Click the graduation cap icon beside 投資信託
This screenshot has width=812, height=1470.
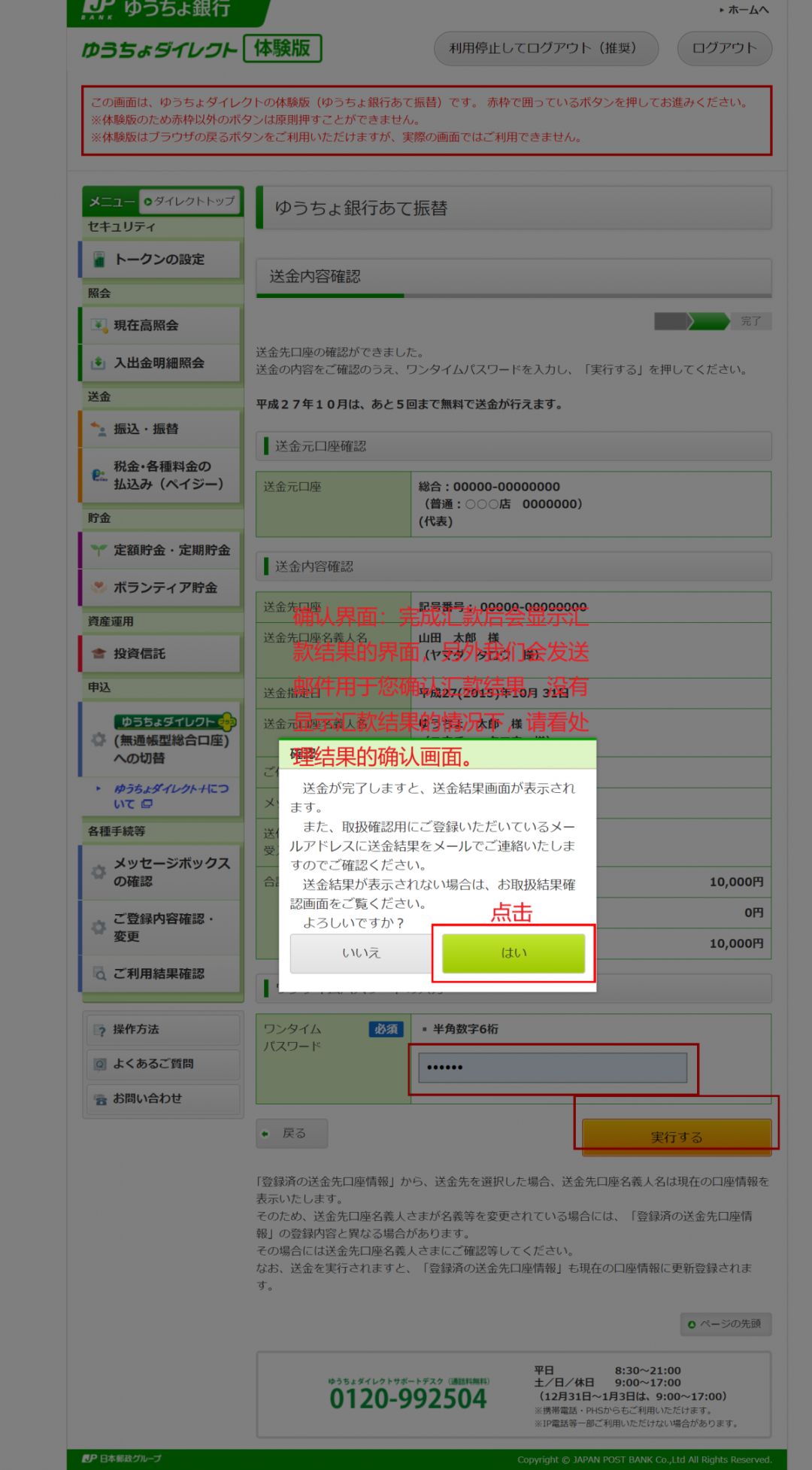[x=98, y=654]
